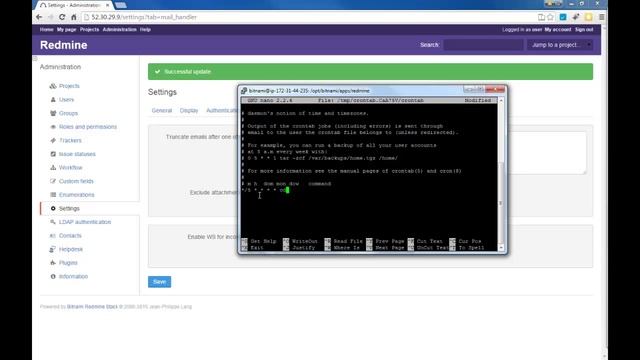Open Plugins admin page
640x360 pixels.
[x=68, y=263]
